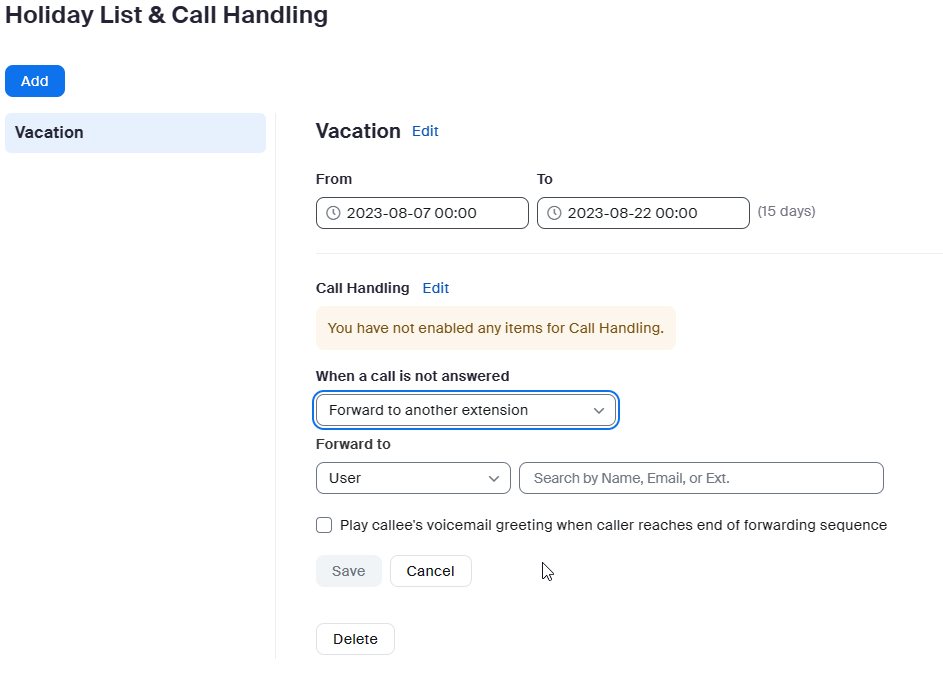Image resolution: width=943 pixels, height=673 pixels.
Task: Click Edit link beside Call Handling
Action: pos(436,288)
